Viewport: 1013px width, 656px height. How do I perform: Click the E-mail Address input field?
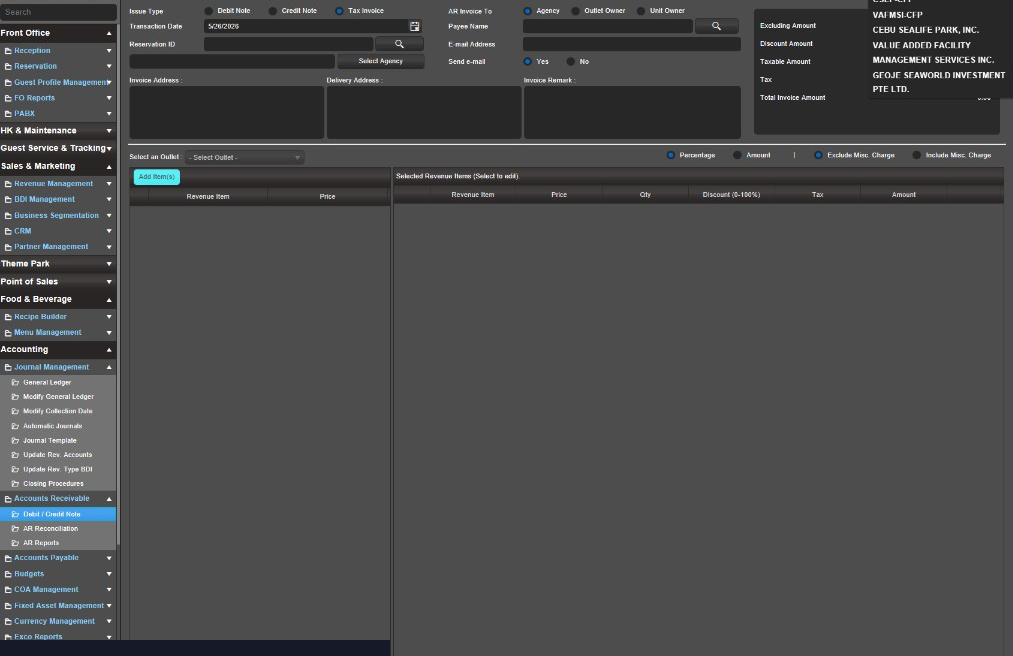tap(631, 44)
